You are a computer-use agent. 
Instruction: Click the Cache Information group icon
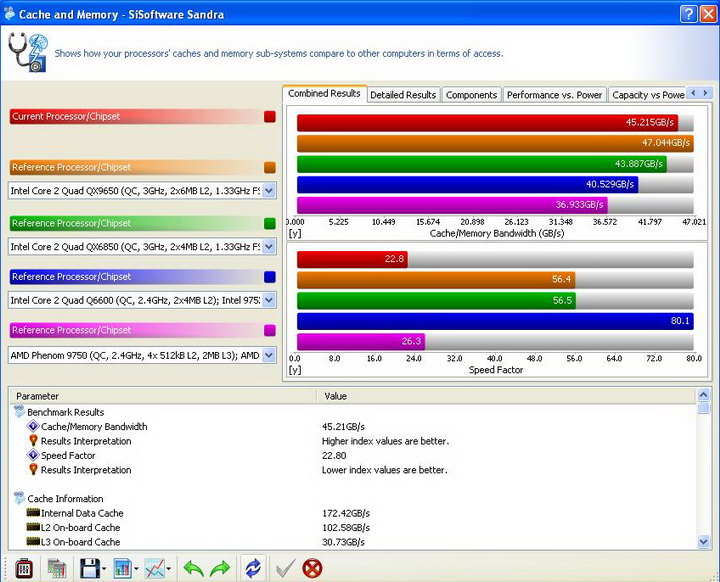pos(20,498)
